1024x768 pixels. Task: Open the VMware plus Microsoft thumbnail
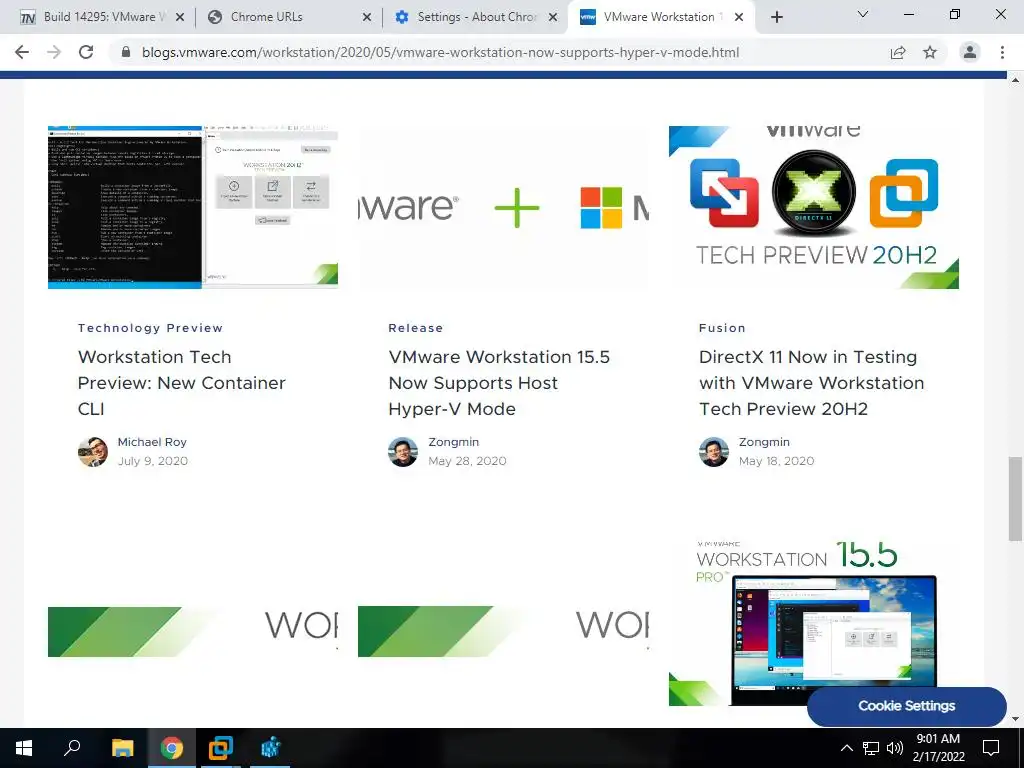504,207
